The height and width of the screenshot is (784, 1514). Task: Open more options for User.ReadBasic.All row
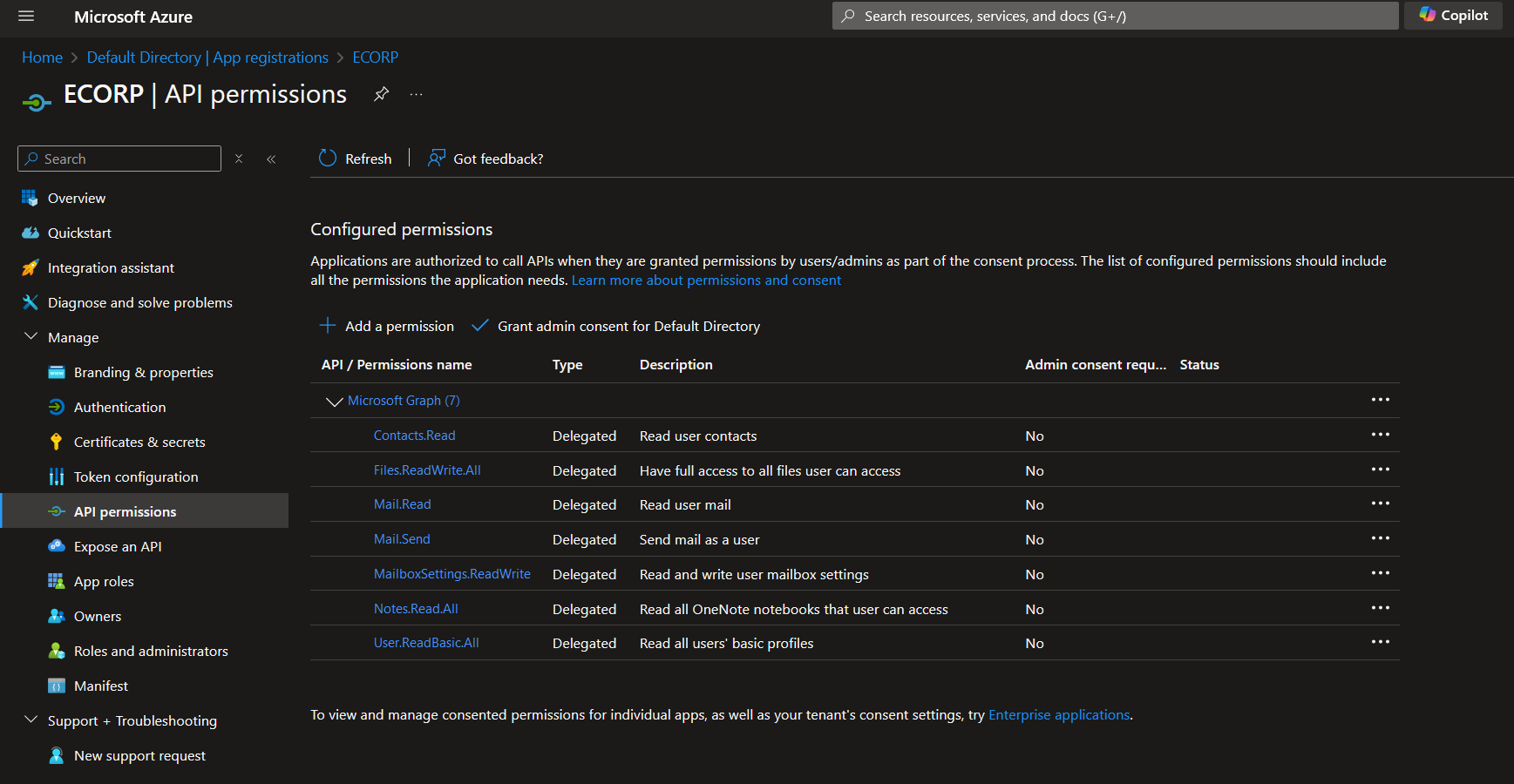1381,642
